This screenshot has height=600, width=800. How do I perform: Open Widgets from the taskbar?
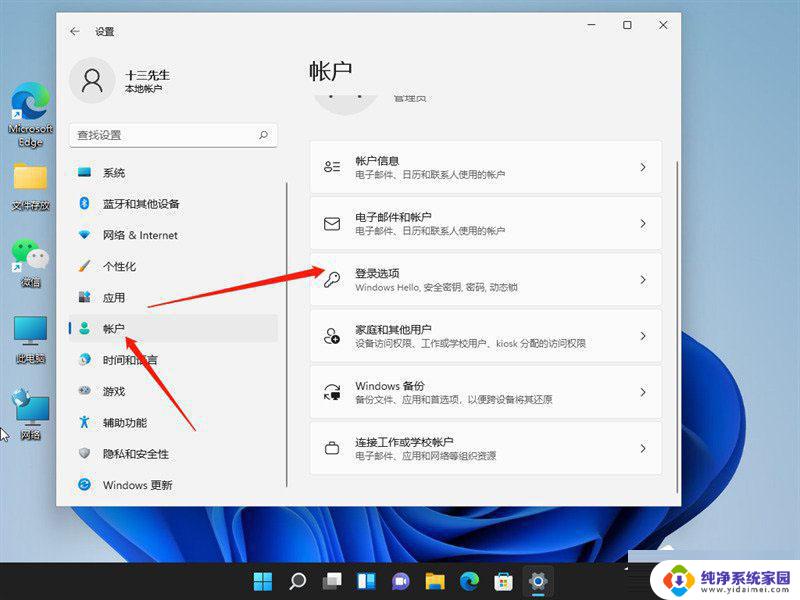366,581
